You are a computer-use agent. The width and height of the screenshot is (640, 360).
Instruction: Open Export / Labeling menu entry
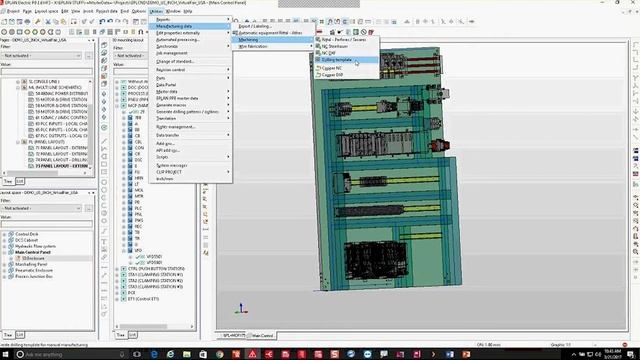273,26
